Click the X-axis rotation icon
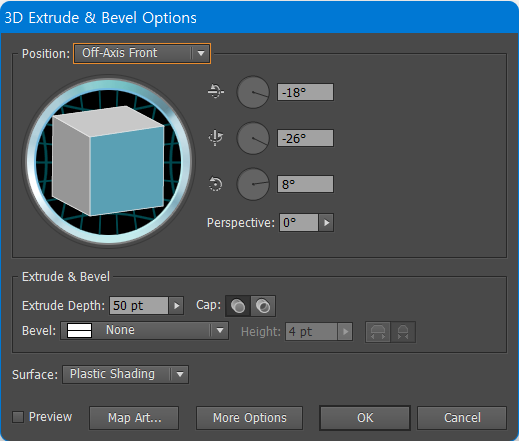 point(216,91)
